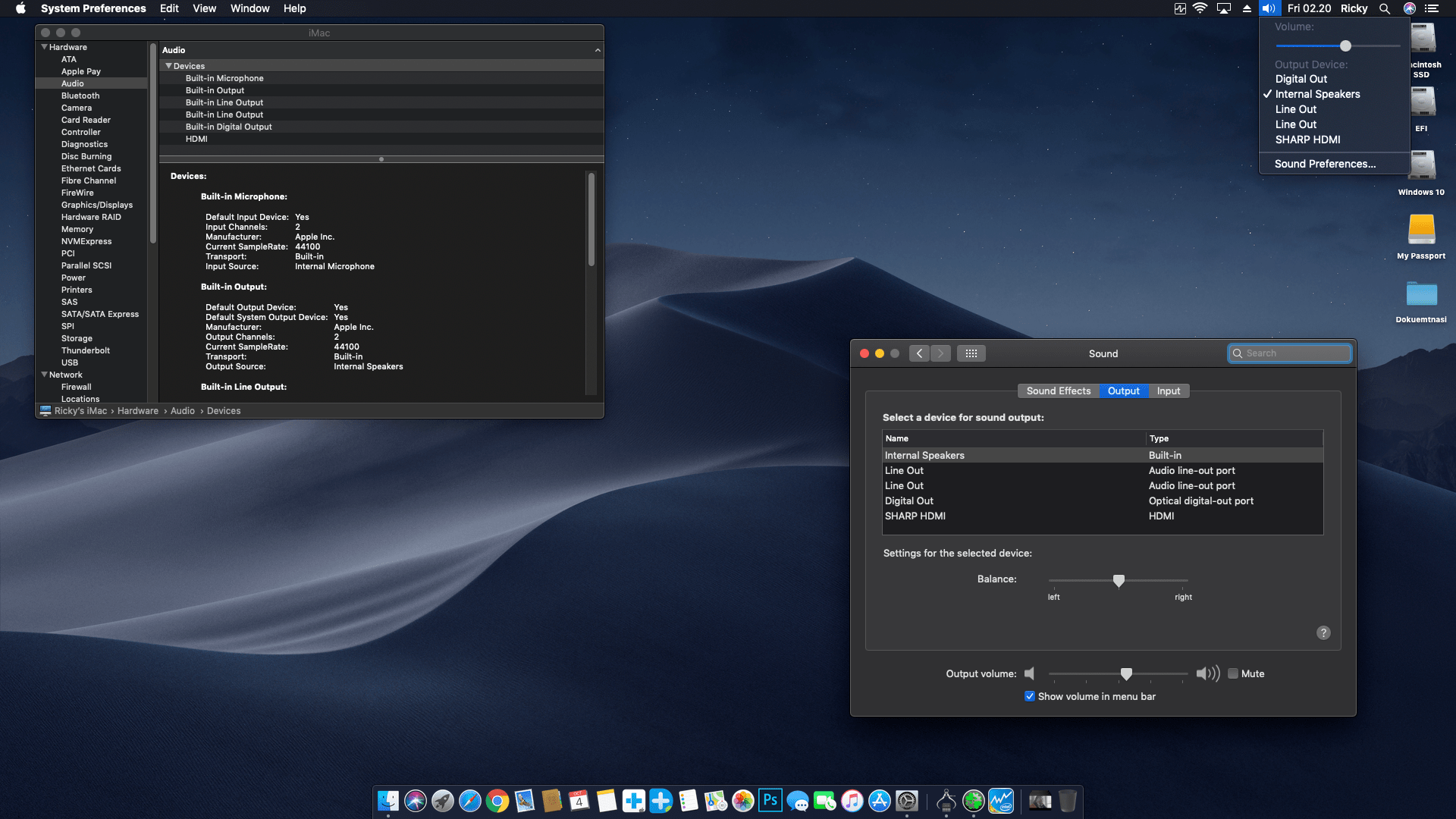Open the Notes app in Dock
1456x819 pixels.
(x=607, y=801)
